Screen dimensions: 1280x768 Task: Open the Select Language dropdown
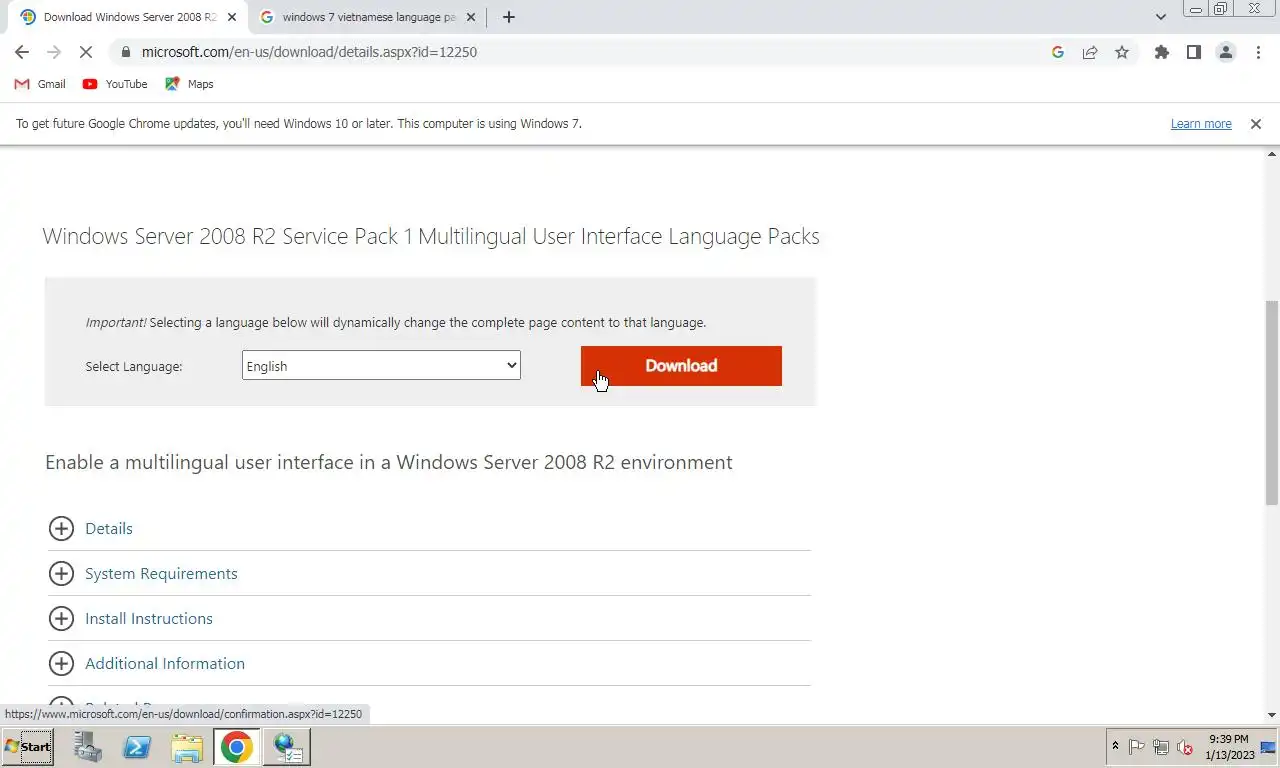point(381,365)
